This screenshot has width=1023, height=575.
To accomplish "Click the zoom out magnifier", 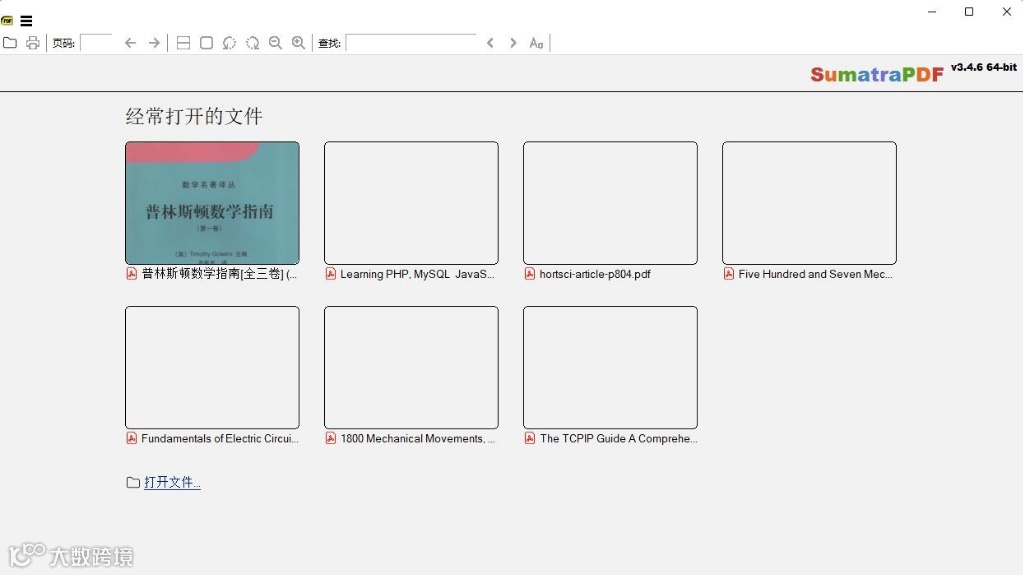I will click(275, 43).
